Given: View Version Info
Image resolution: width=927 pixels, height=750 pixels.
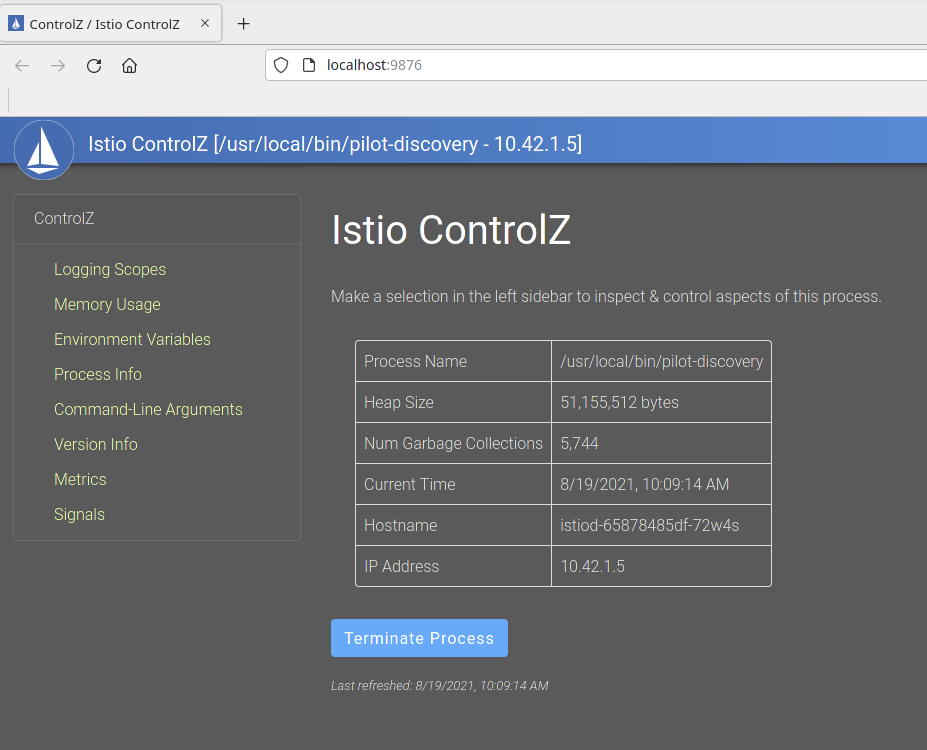Looking at the screenshot, I should click(x=95, y=444).
